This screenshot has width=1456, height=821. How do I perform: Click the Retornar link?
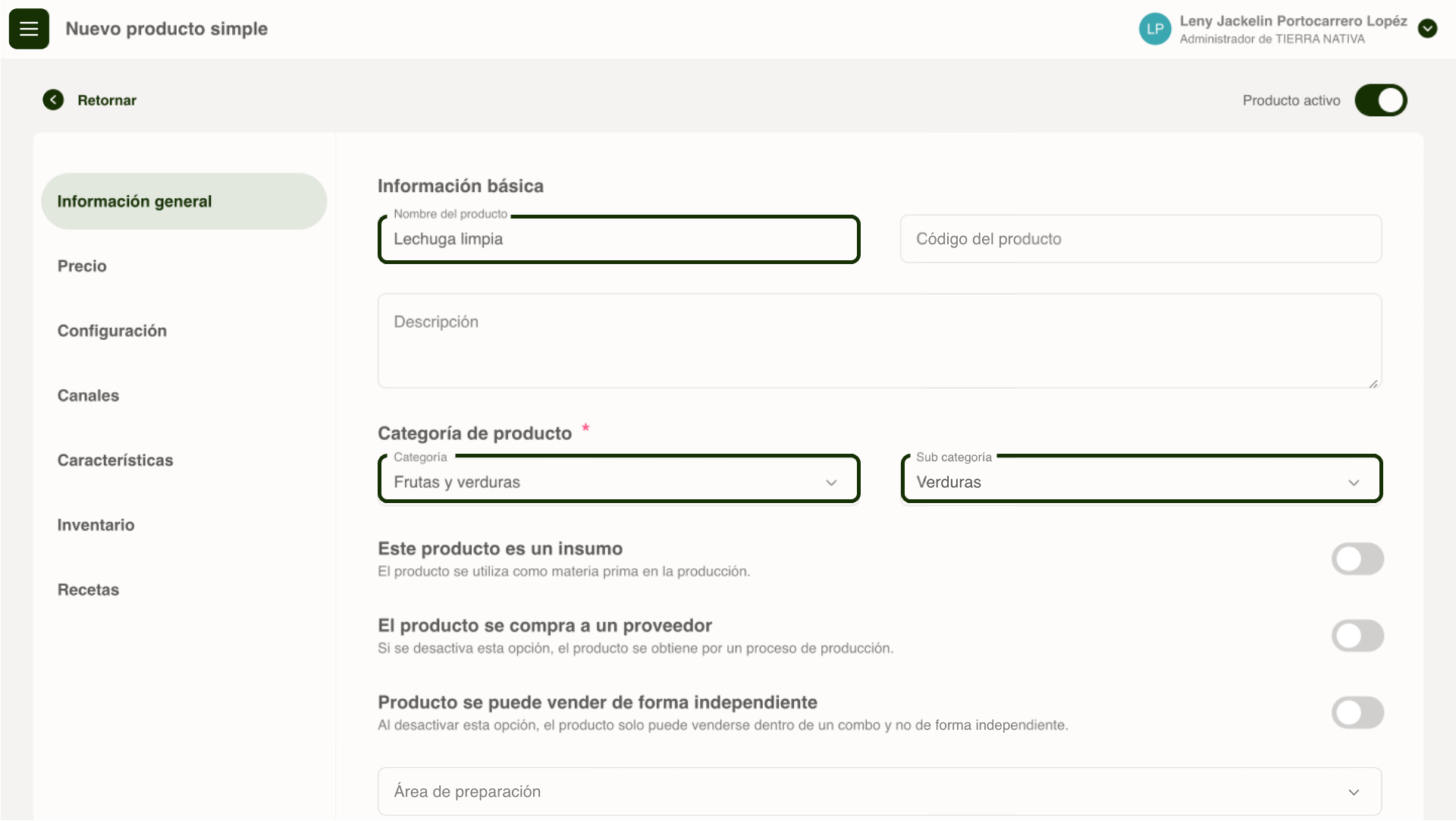tap(106, 100)
